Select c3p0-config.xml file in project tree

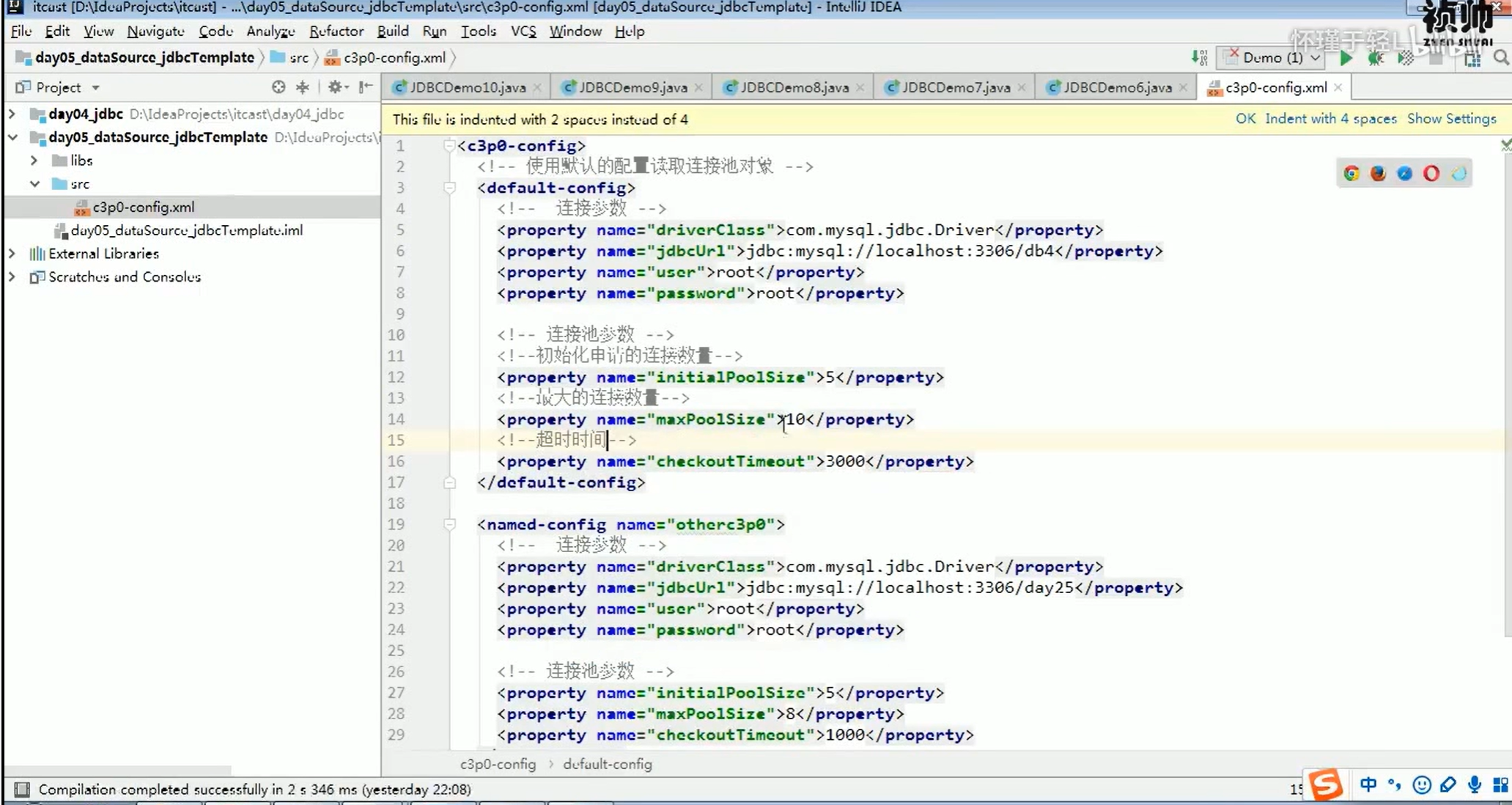tap(143, 207)
